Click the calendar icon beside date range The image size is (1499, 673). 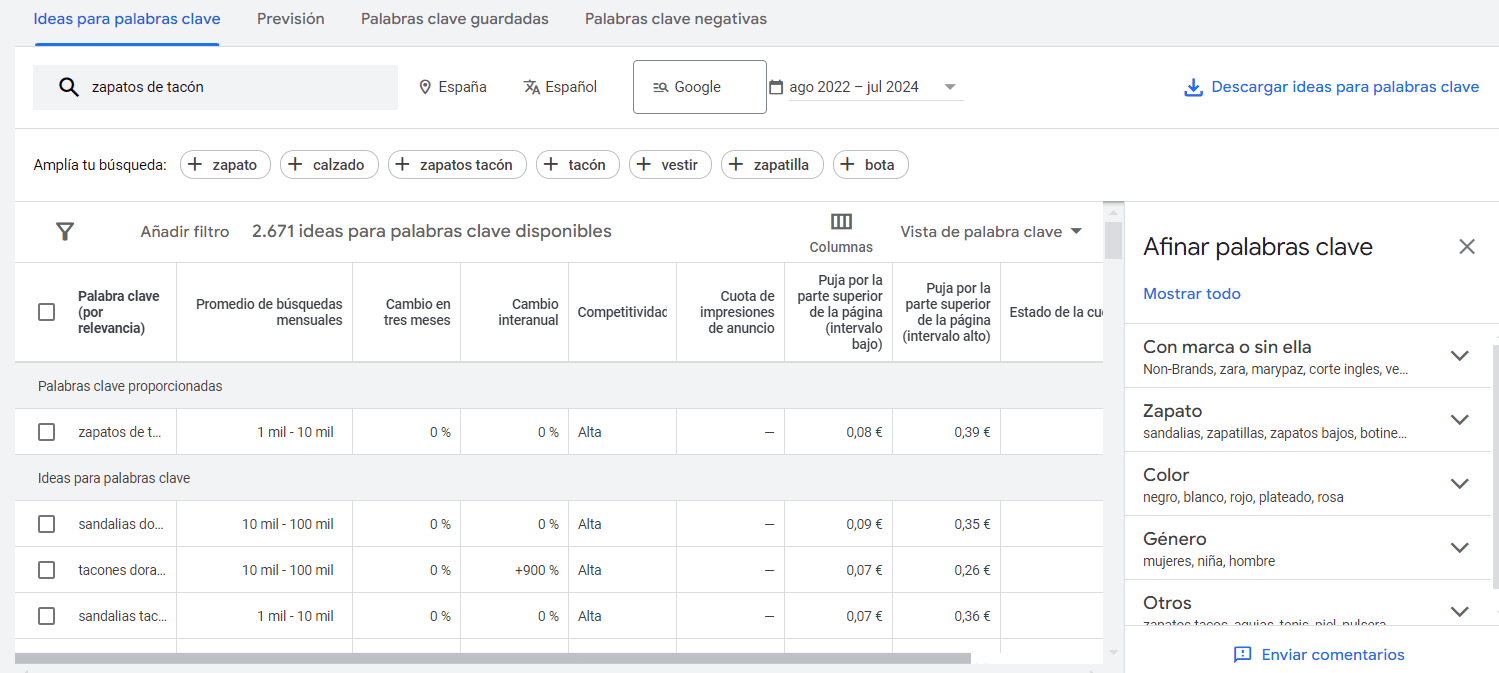point(776,87)
